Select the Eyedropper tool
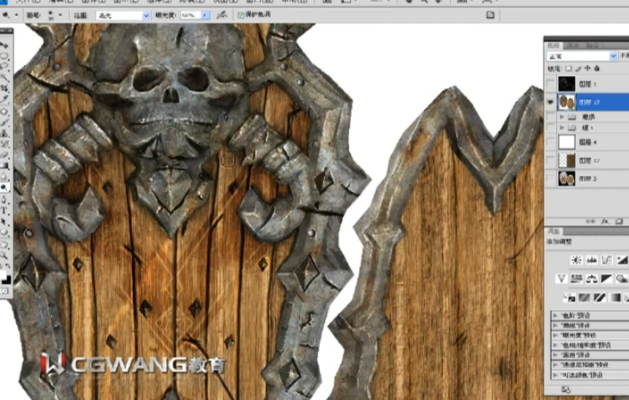The width and height of the screenshot is (629, 400). pyautogui.click(x=4, y=99)
